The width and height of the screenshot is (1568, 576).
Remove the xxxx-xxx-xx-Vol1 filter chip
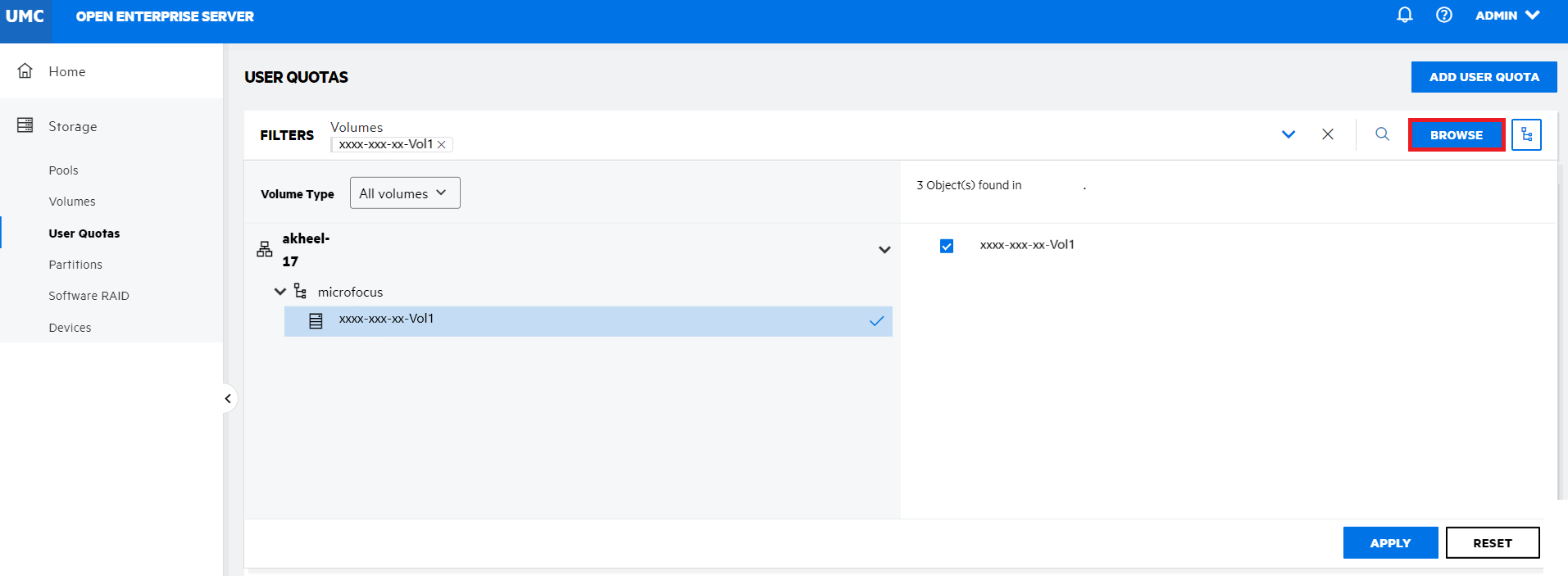point(442,145)
